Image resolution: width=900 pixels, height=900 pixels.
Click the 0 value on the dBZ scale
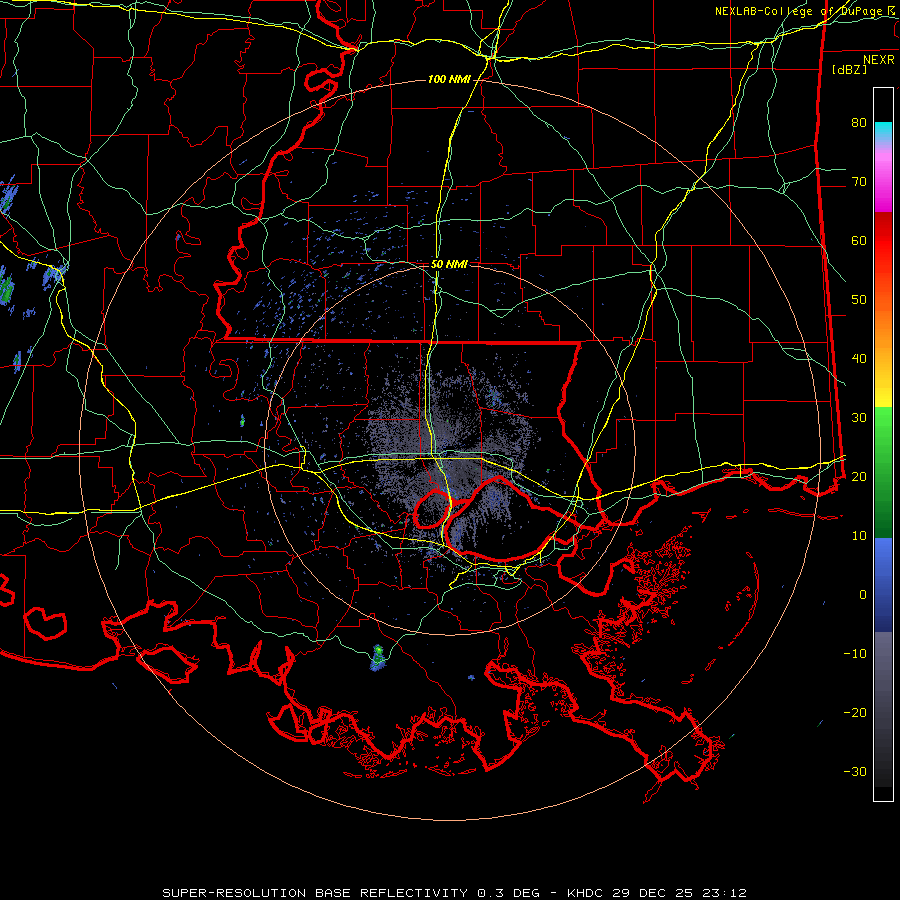tap(863, 595)
